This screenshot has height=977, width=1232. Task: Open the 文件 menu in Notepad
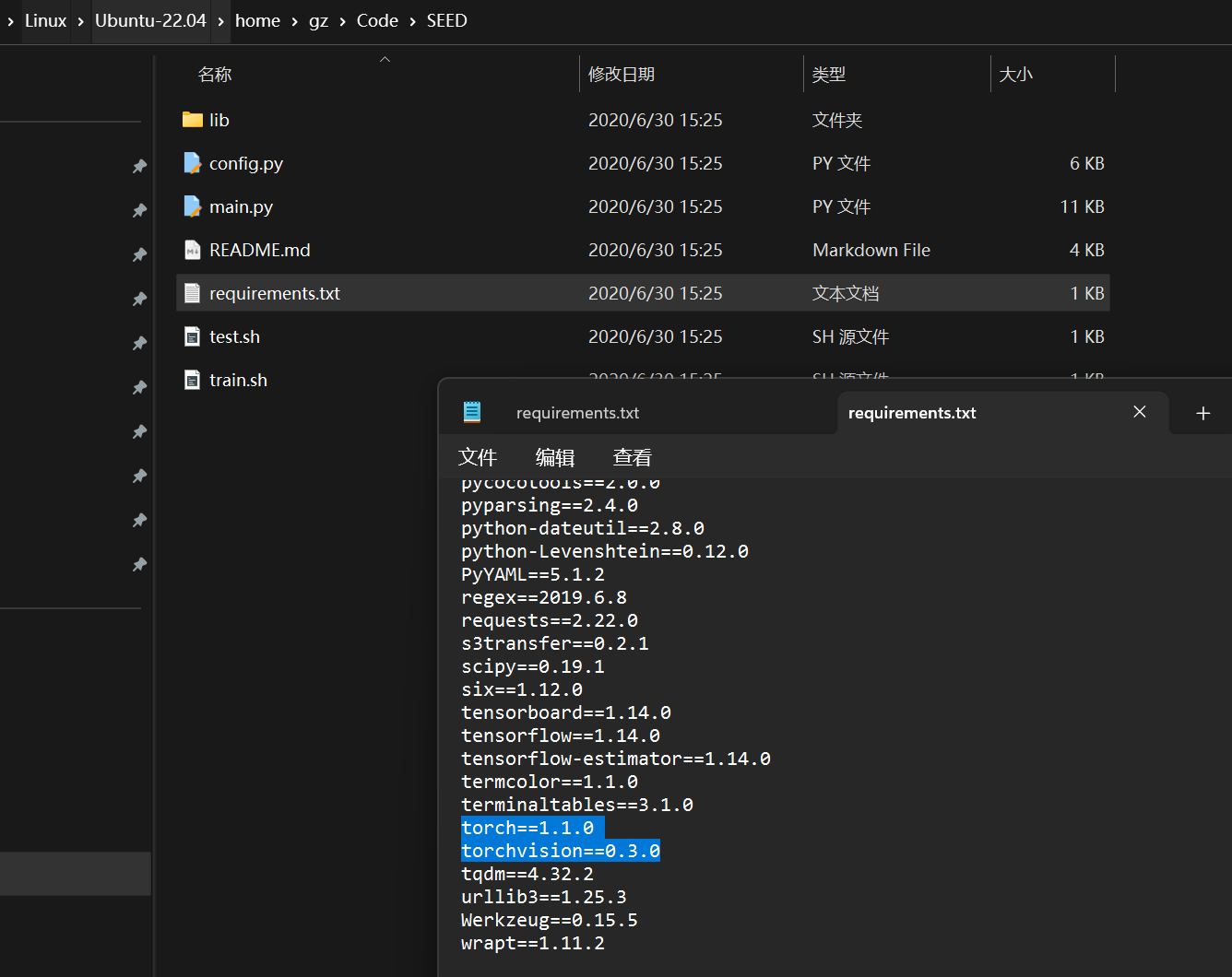click(x=478, y=457)
